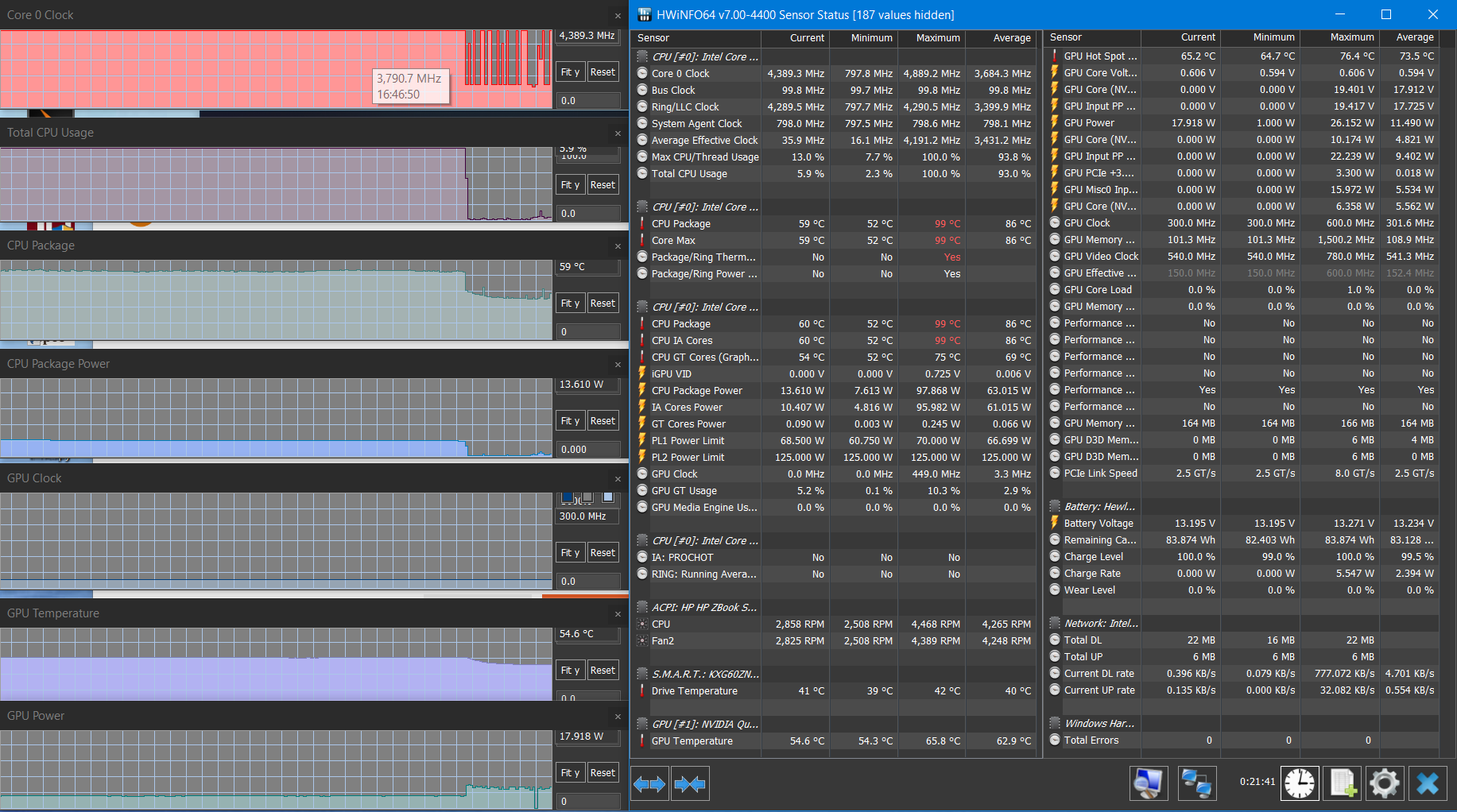Click the networked computers remote icon

(1196, 783)
